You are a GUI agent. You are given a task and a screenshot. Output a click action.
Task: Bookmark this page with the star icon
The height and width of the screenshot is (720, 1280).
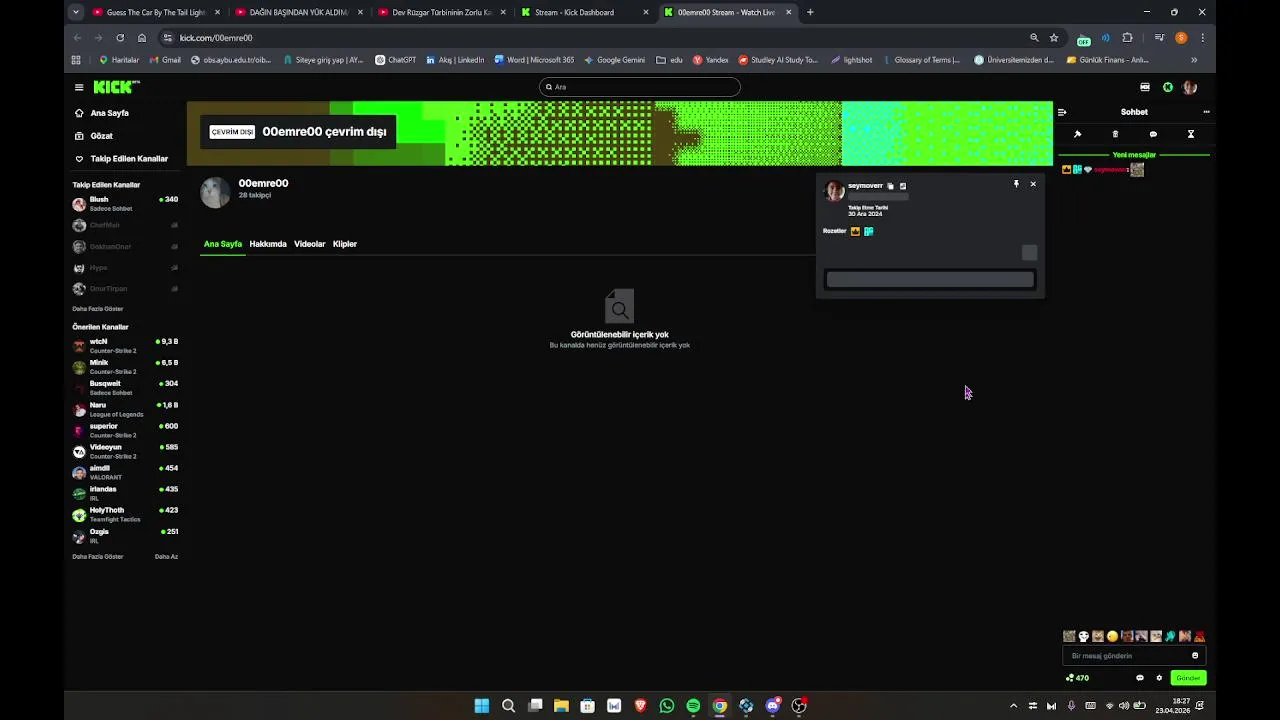[1054, 38]
